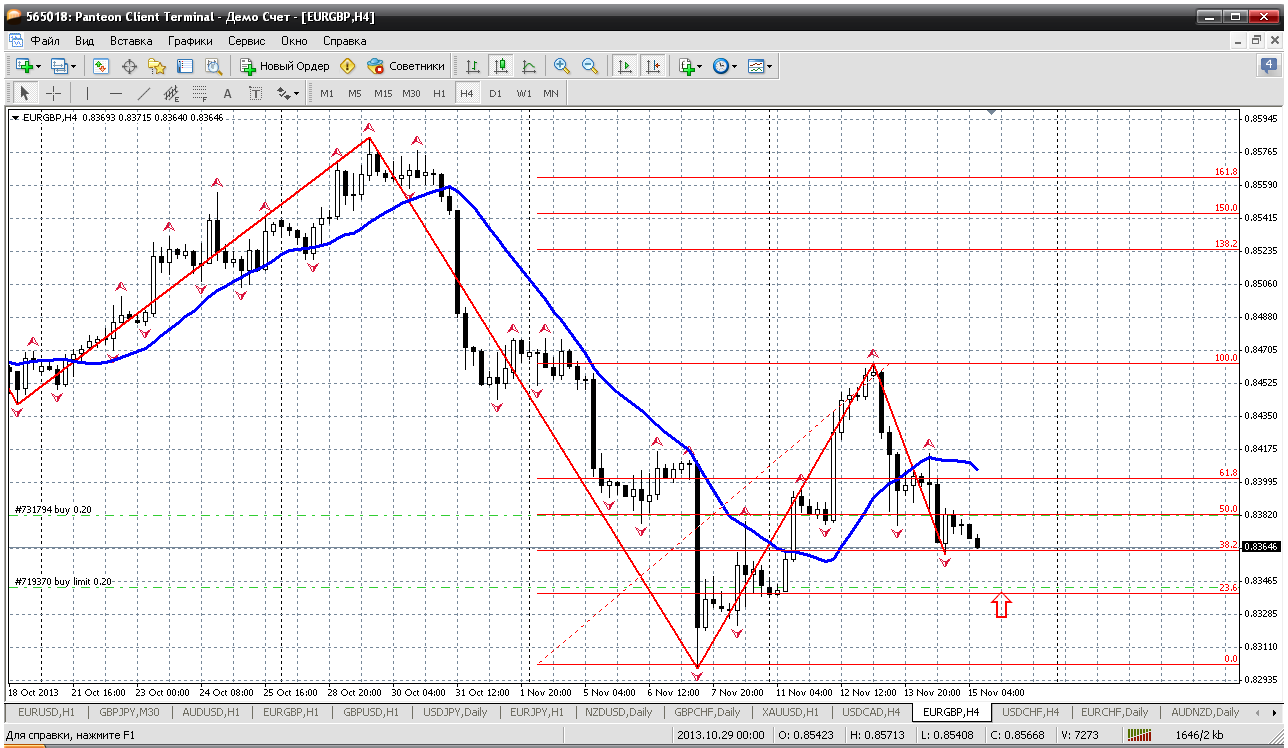Switch to M1 timeframe
This screenshot has width=1288, height=748.
[x=327, y=93]
